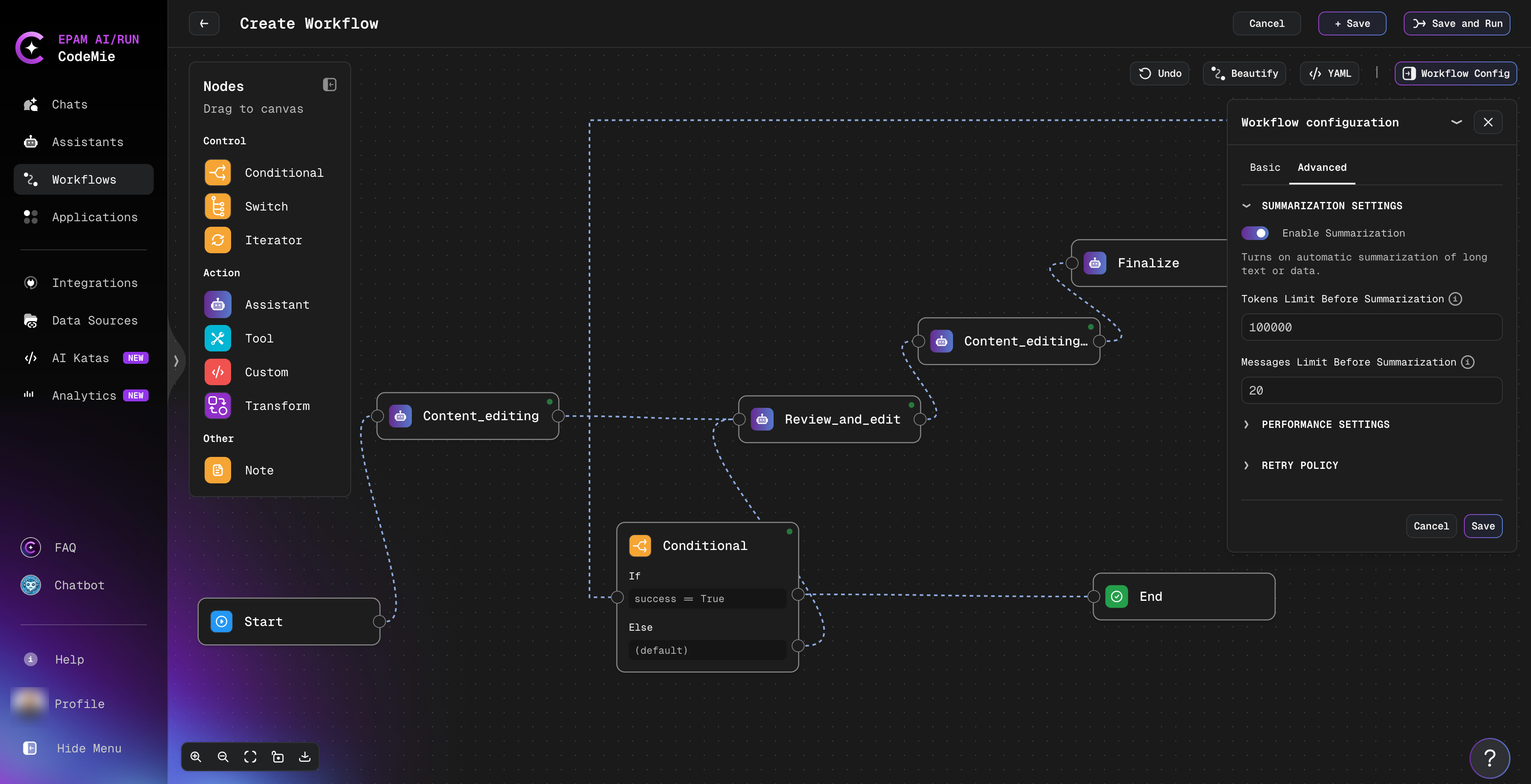Toggle the Workflow Config panel button
This screenshot has height=784, width=1531.
pos(1455,73)
